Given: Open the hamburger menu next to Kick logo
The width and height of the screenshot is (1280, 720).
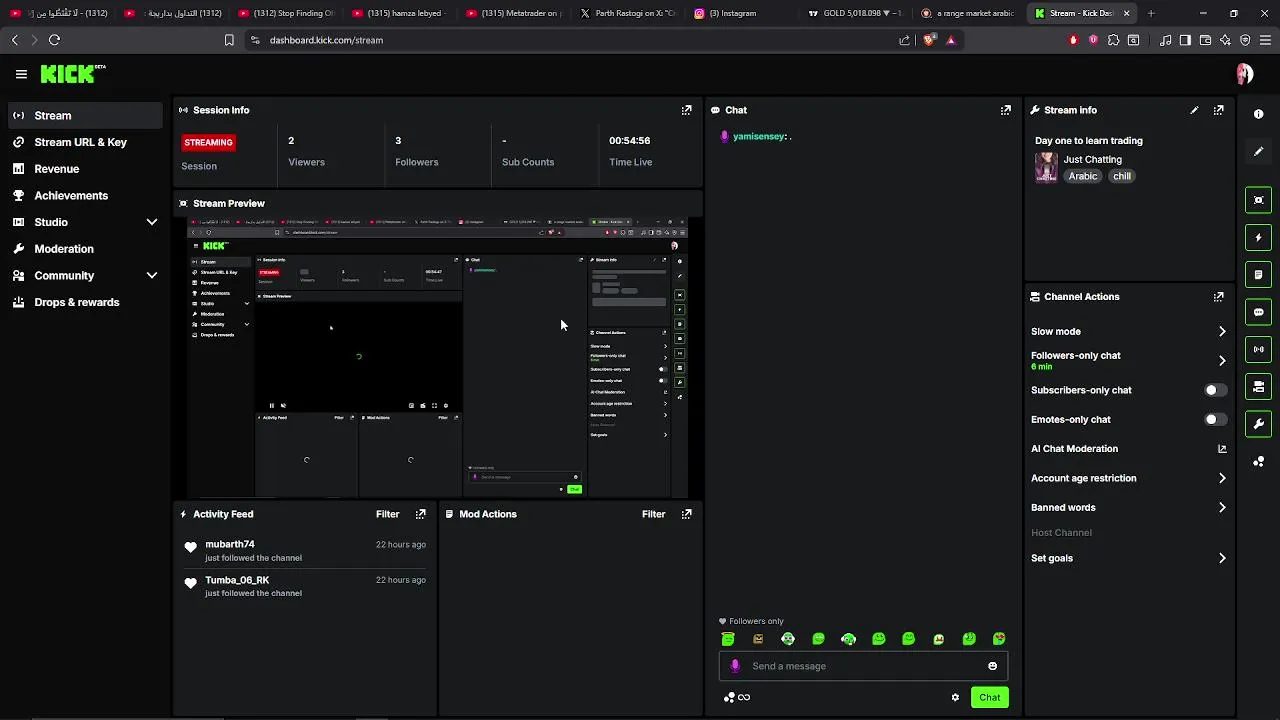Looking at the screenshot, I should point(21,74).
